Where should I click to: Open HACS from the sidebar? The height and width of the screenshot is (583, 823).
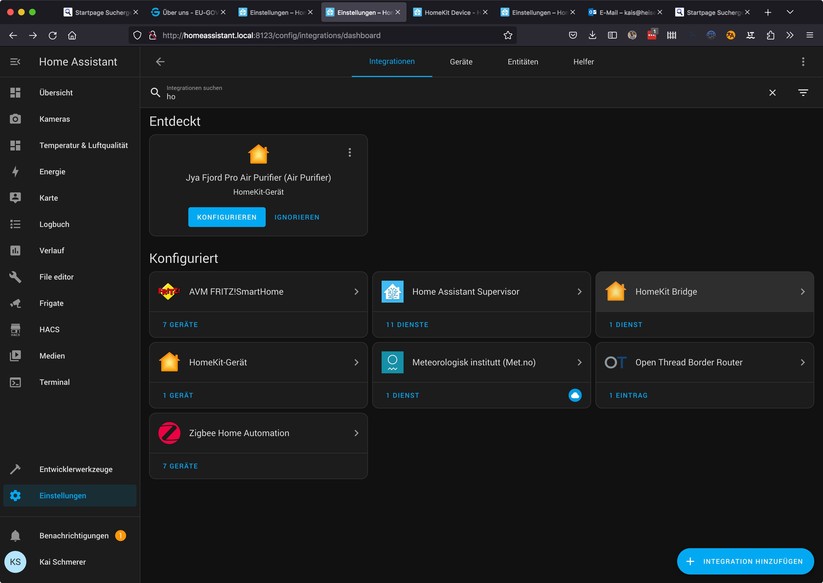(x=49, y=329)
